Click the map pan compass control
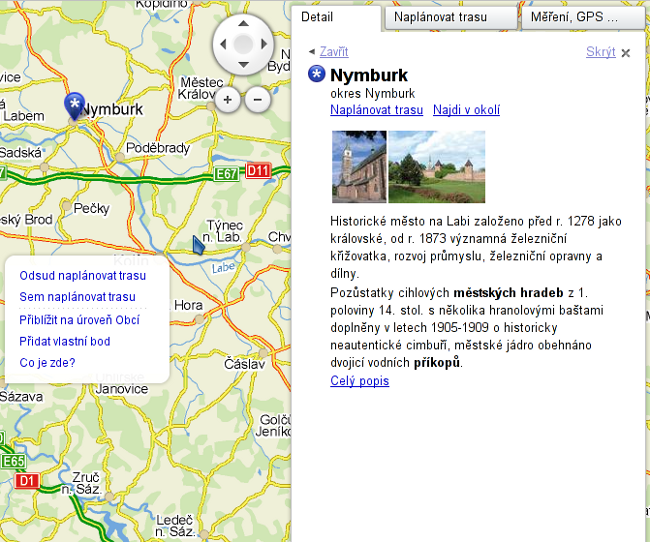Viewport: 650px width, 542px height. pos(243,44)
